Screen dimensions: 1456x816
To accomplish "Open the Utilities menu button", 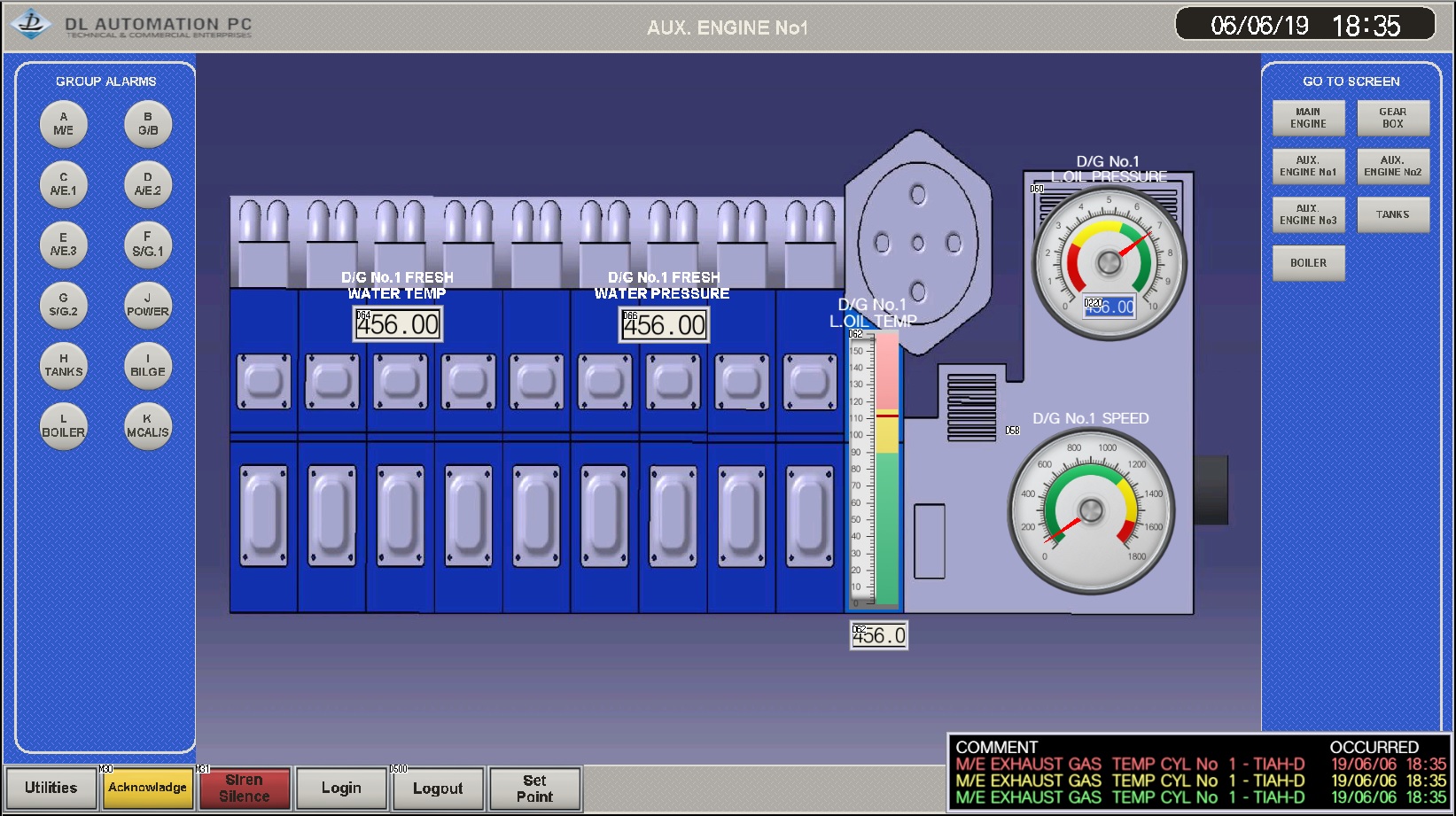I will click(x=51, y=788).
